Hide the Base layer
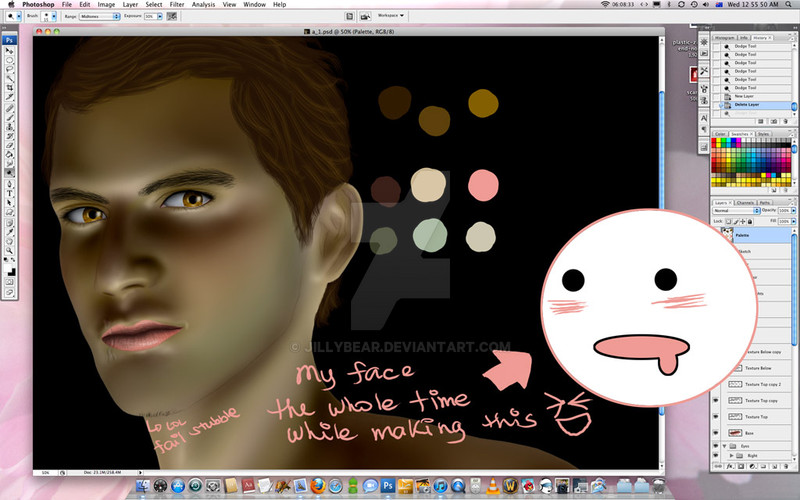The width and height of the screenshot is (800, 500). coord(716,433)
